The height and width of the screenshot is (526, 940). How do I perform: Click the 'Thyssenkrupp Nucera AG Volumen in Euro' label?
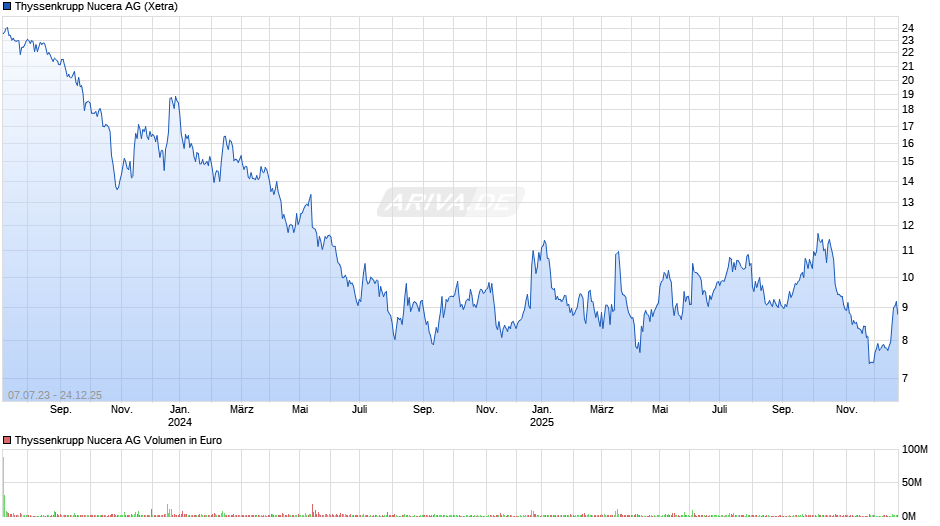(x=118, y=440)
